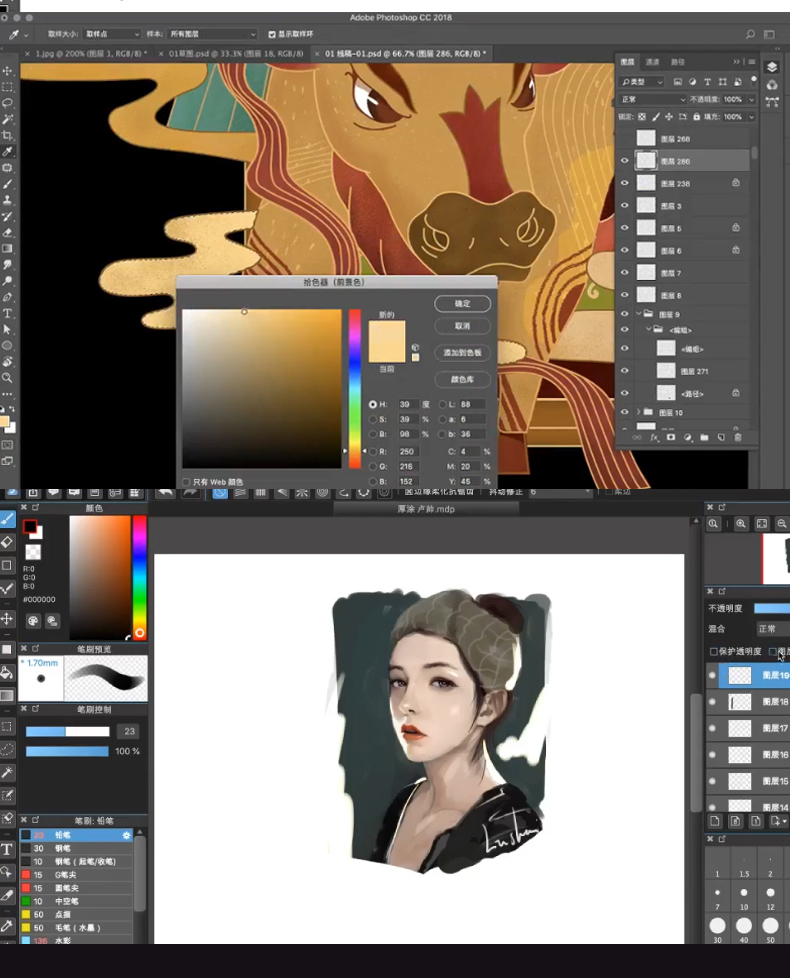Open the layer filter 类型 dropdown

point(642,82)
